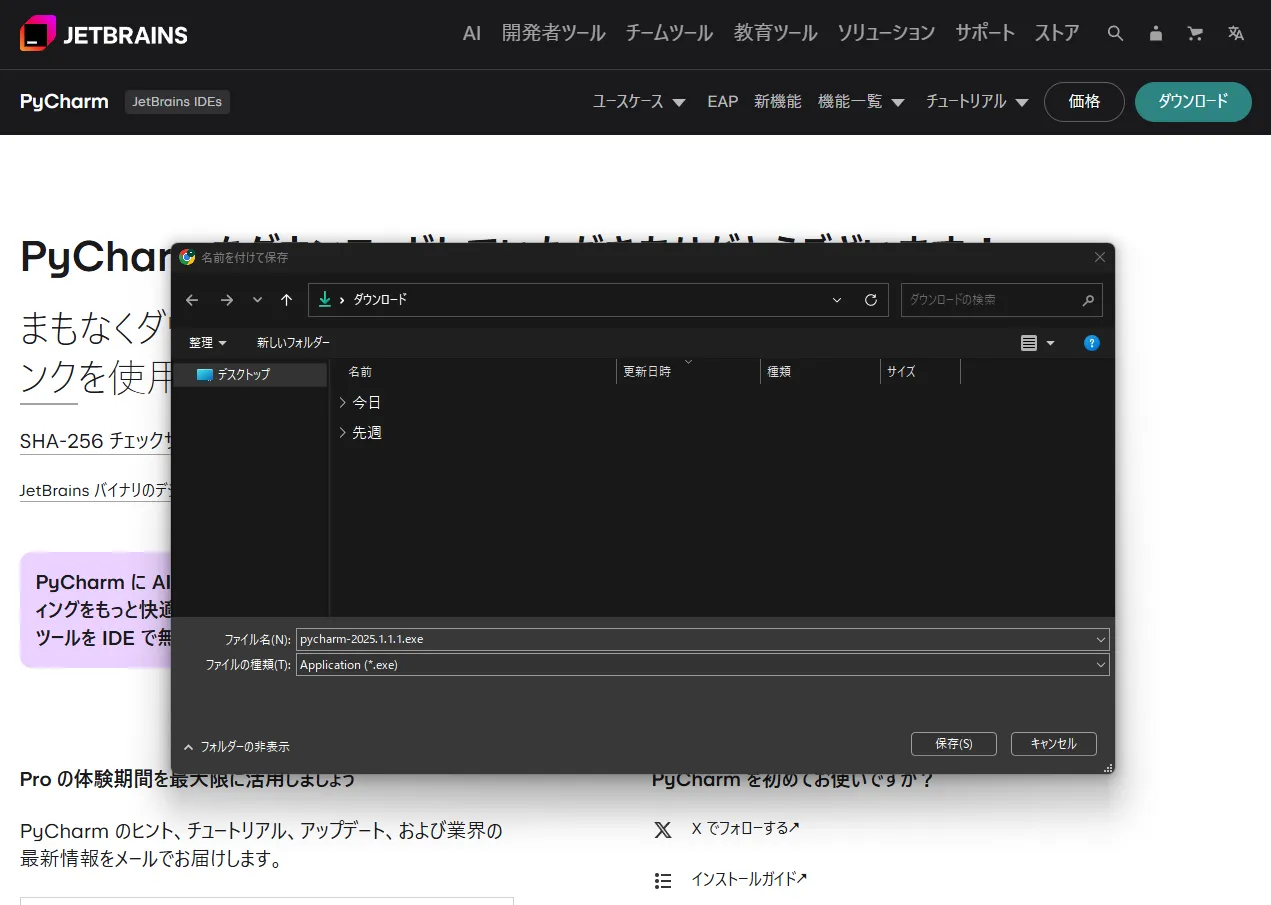1271x905 pixels.
Task: Click the JetBrains logo
Action: 104,34
